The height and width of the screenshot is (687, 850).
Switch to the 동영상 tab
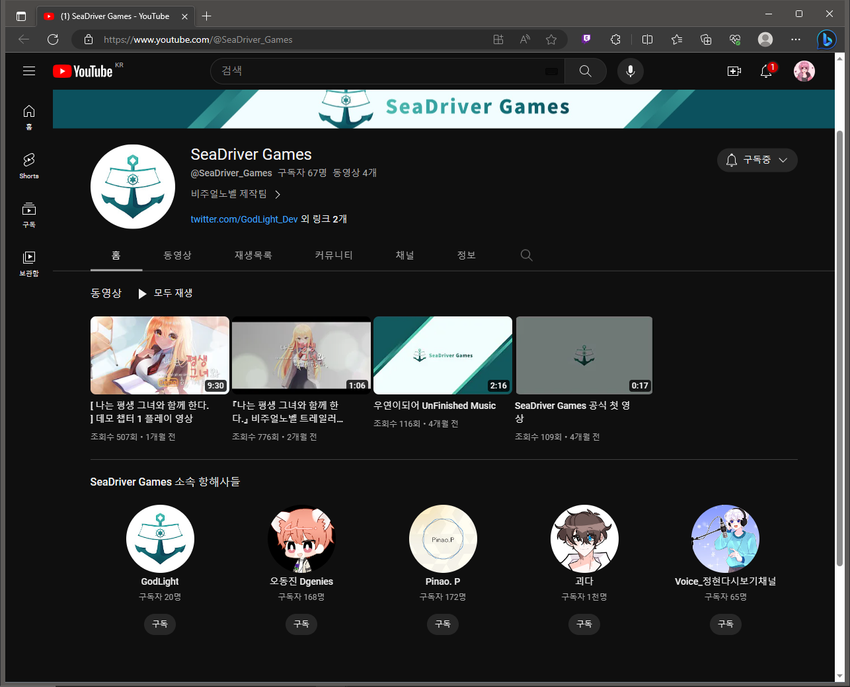(x=177, y=255)
